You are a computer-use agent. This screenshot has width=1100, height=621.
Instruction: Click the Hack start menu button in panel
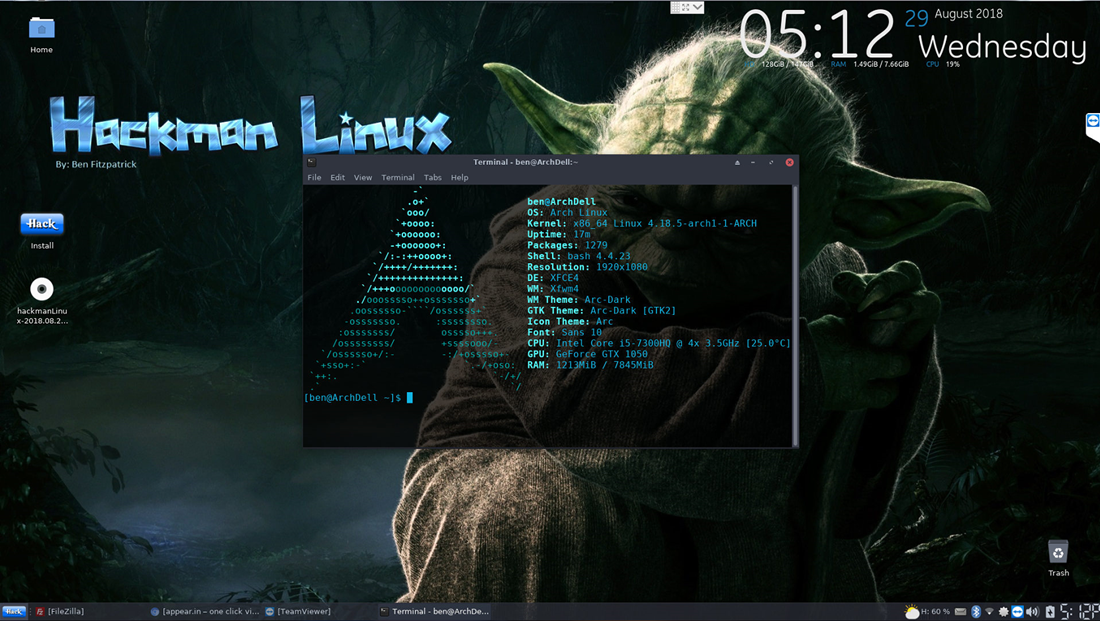pyautogui.click(x=13, y=611)
